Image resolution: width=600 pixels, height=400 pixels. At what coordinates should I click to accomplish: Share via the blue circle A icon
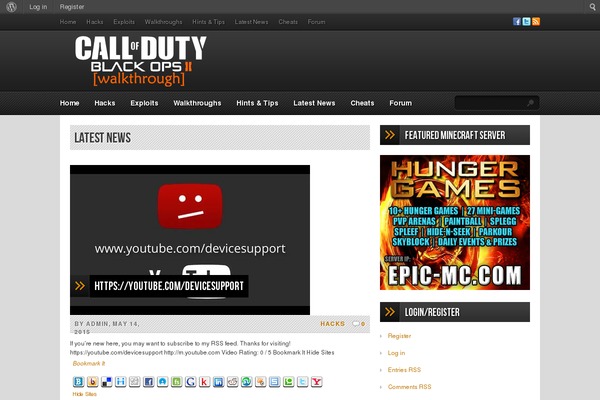point(163,382)
